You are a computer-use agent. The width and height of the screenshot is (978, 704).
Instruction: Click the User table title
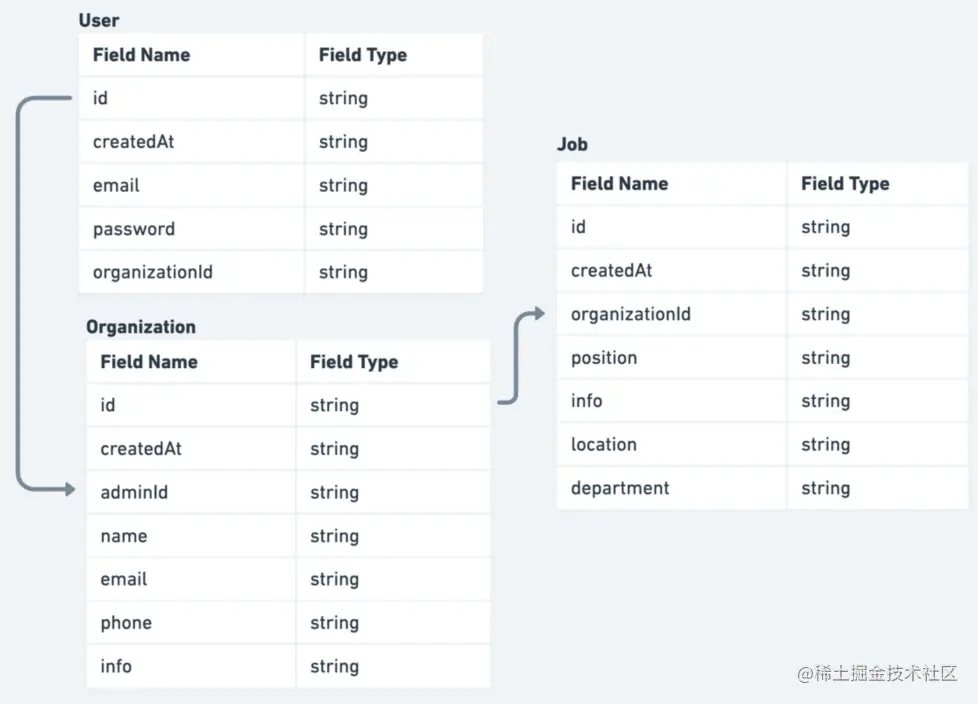coord(99,20)
